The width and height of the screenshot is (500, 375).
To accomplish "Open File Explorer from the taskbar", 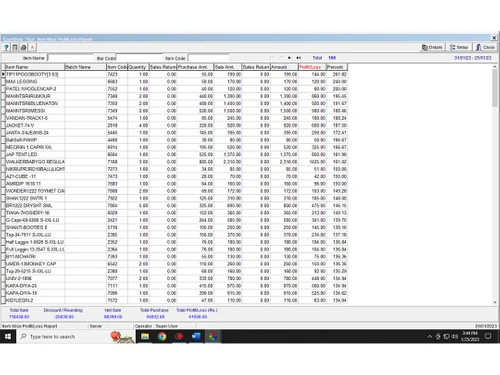I will click(145, 337).
